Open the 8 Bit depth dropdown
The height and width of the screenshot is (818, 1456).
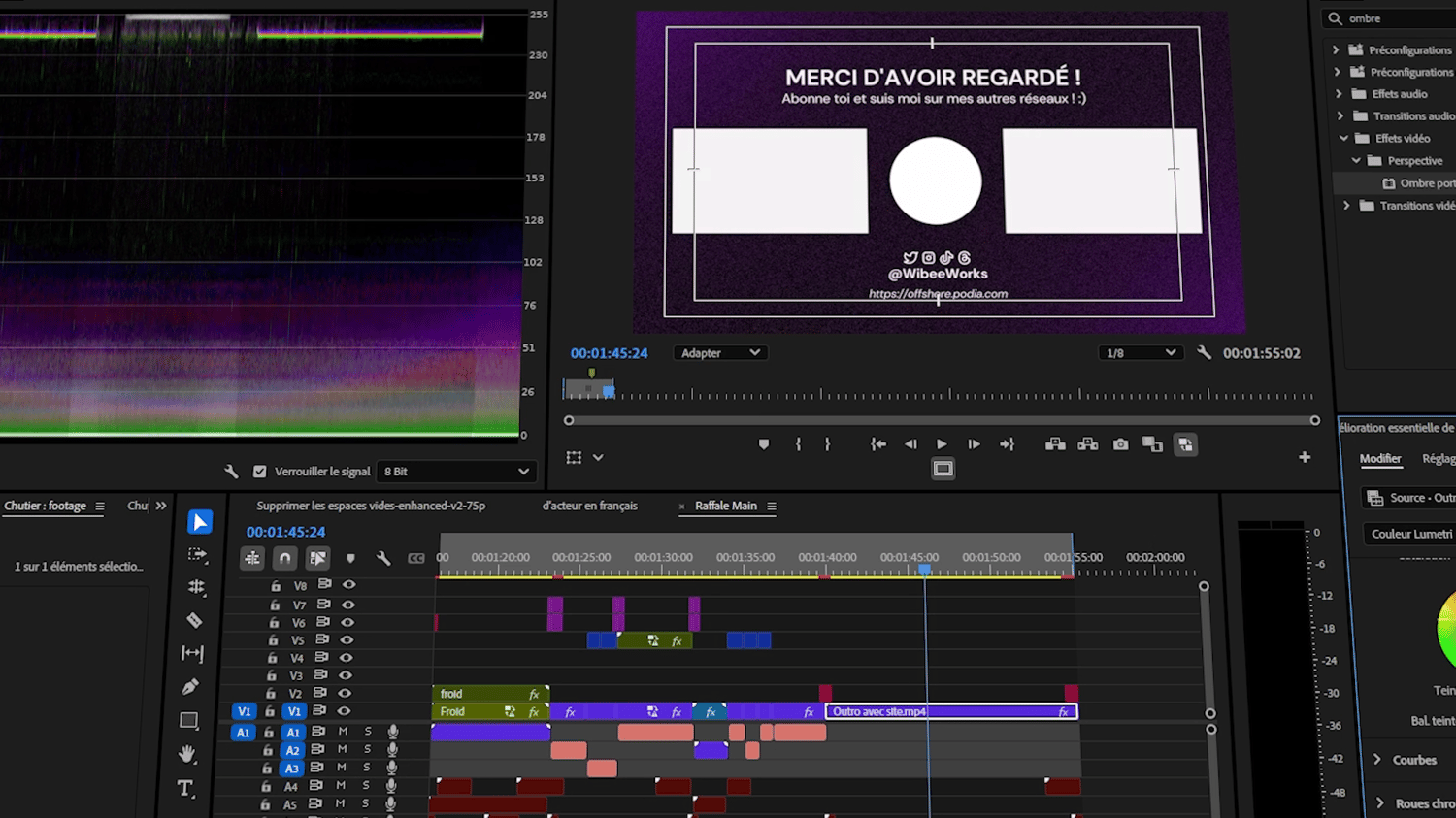[456, 472]
